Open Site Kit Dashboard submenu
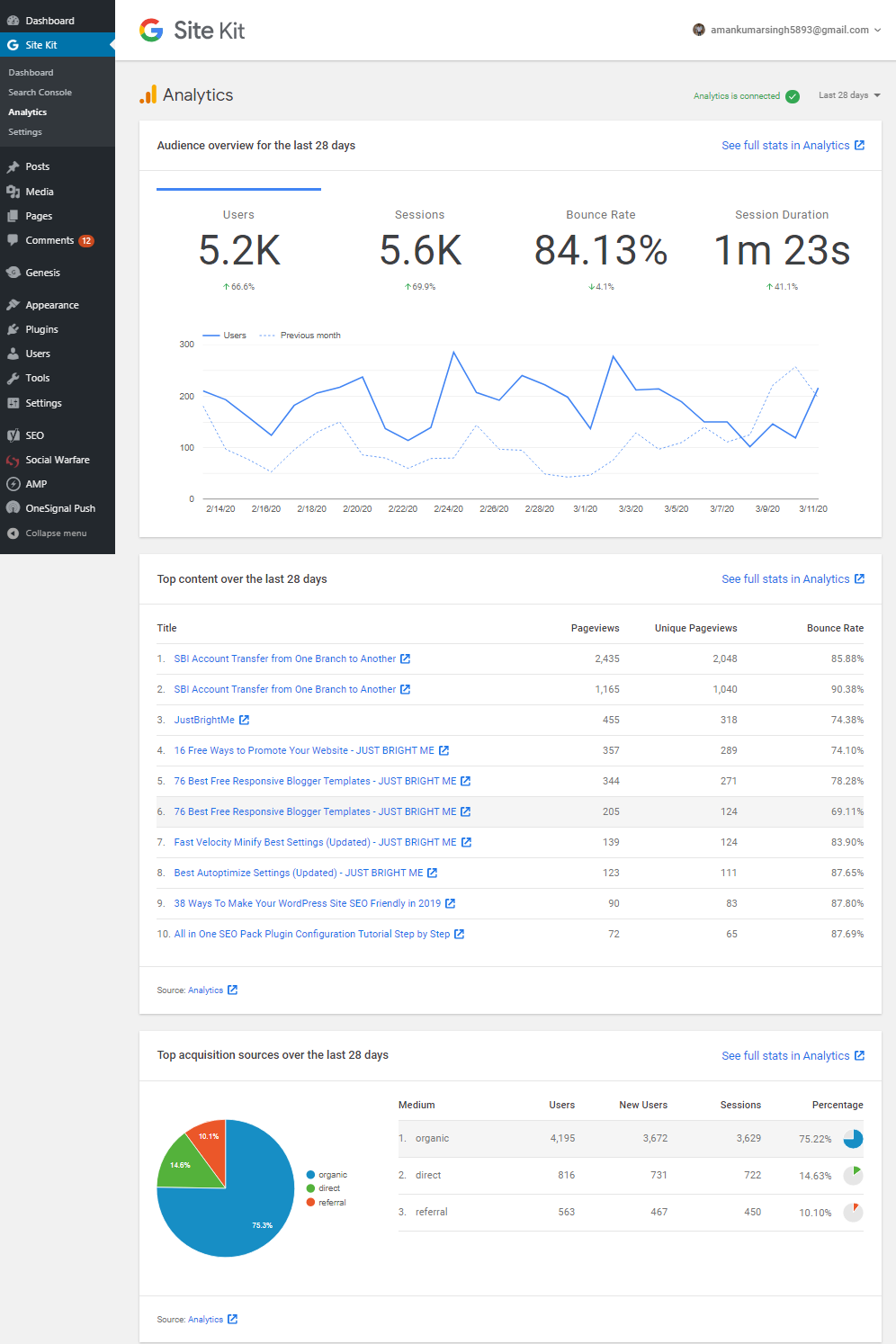The width and height of the screenshot is (896, 1344). [x=31, y=72]
